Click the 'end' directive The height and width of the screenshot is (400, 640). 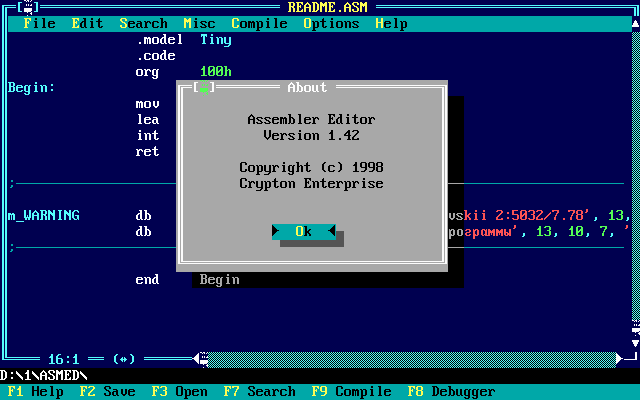(x=147, y=280)
